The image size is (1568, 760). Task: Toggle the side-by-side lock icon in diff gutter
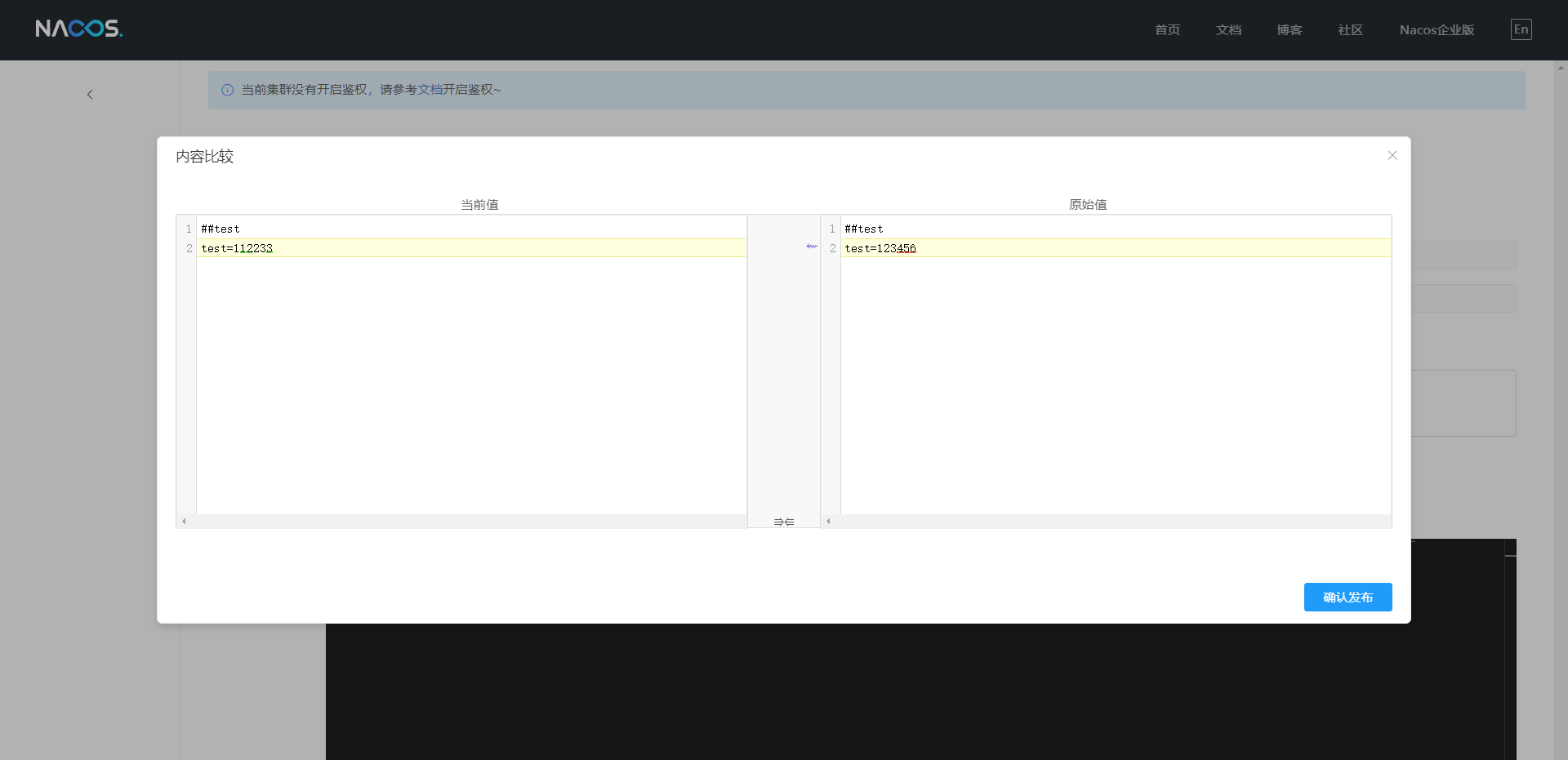pyautogui.click(x=784, y=522)
